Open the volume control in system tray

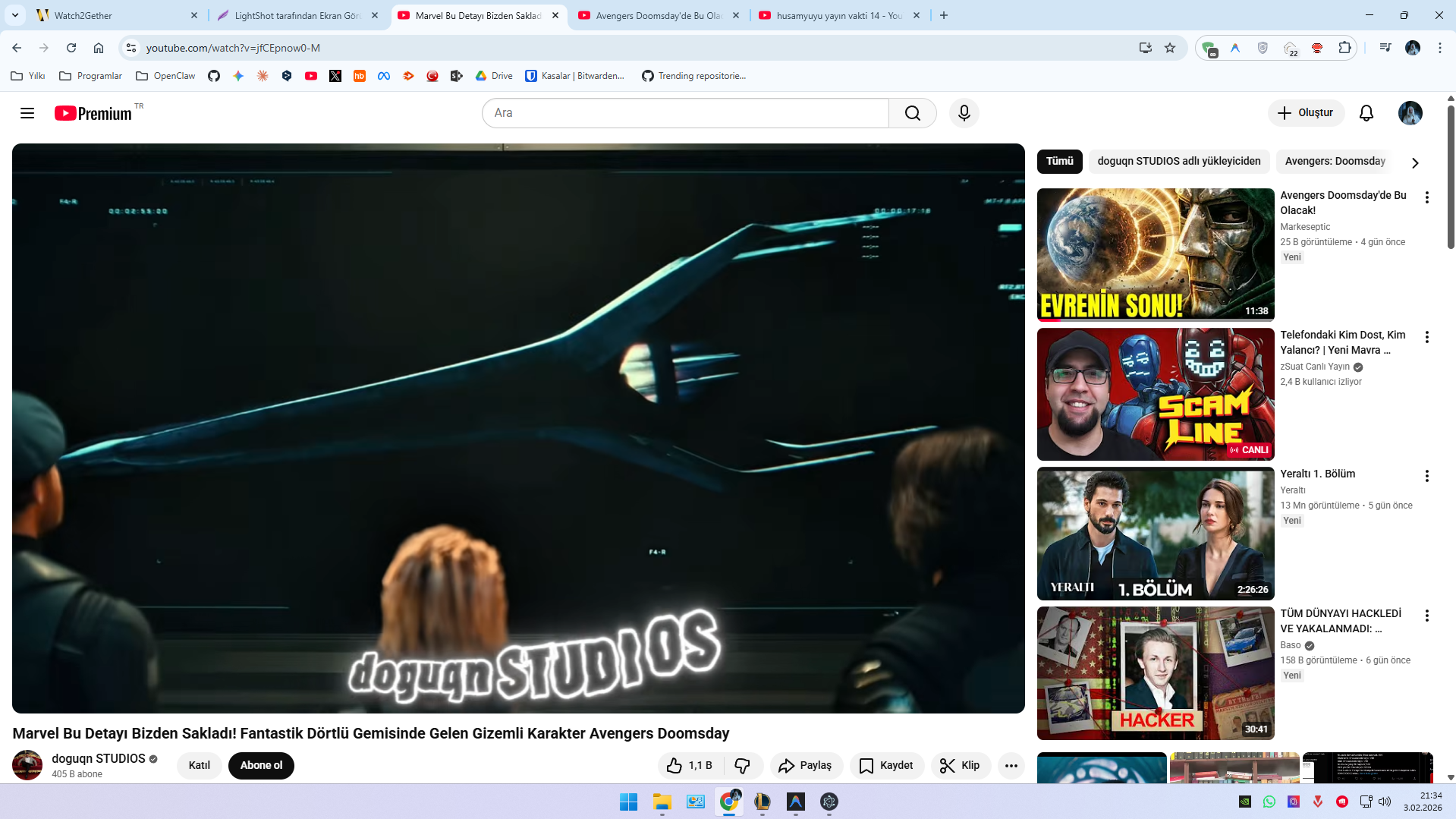point(1385,802)
